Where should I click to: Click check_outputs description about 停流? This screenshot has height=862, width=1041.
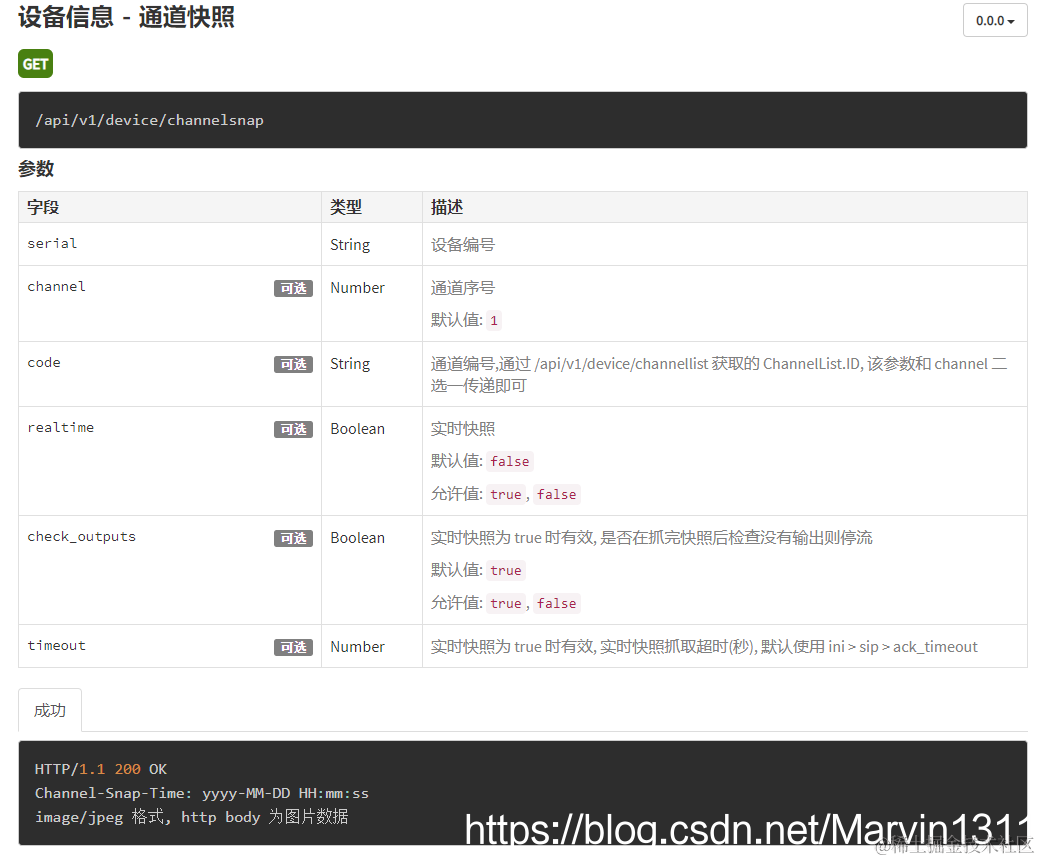(651, 538)
